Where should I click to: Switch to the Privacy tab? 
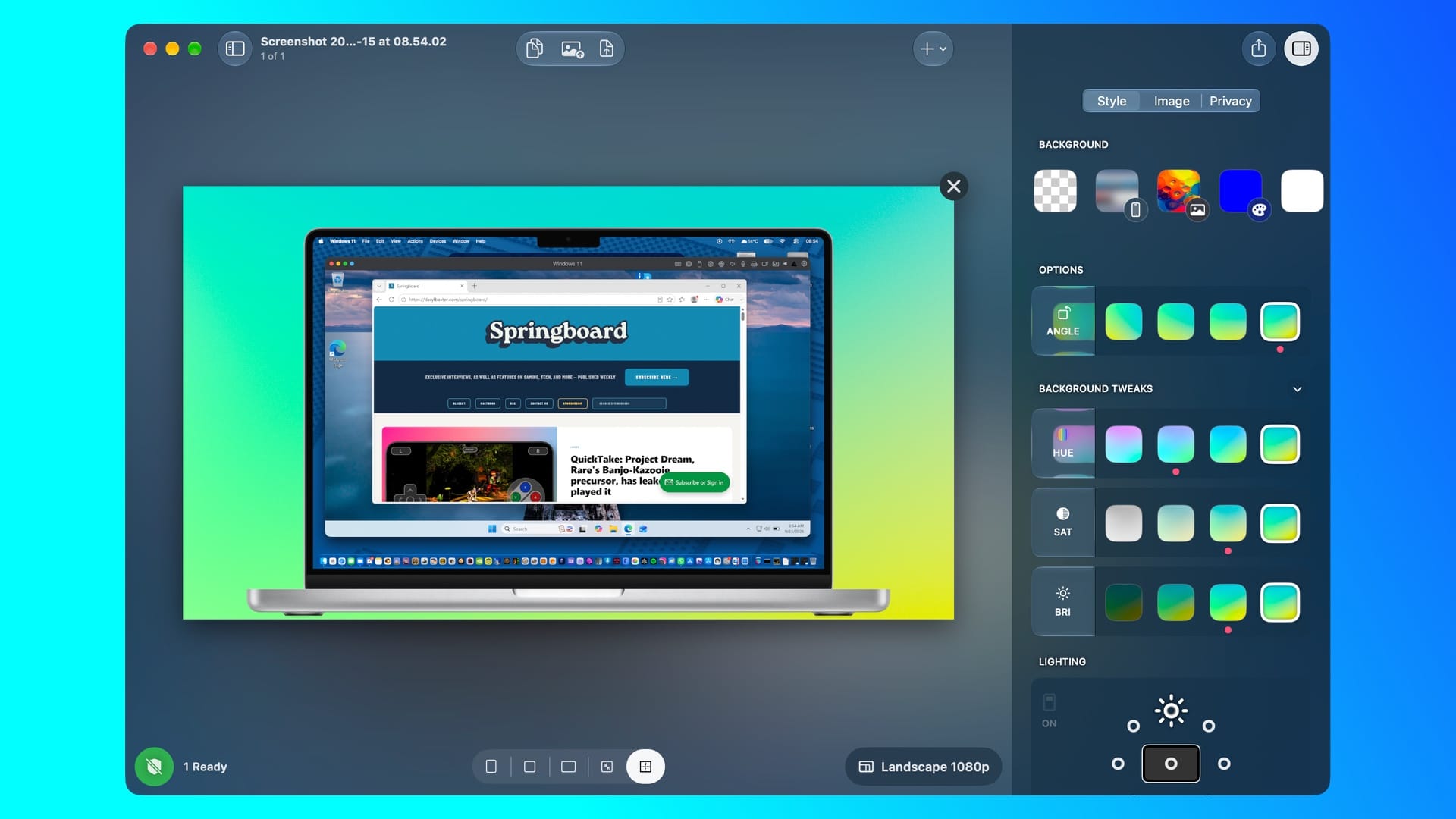[1230, 101]
